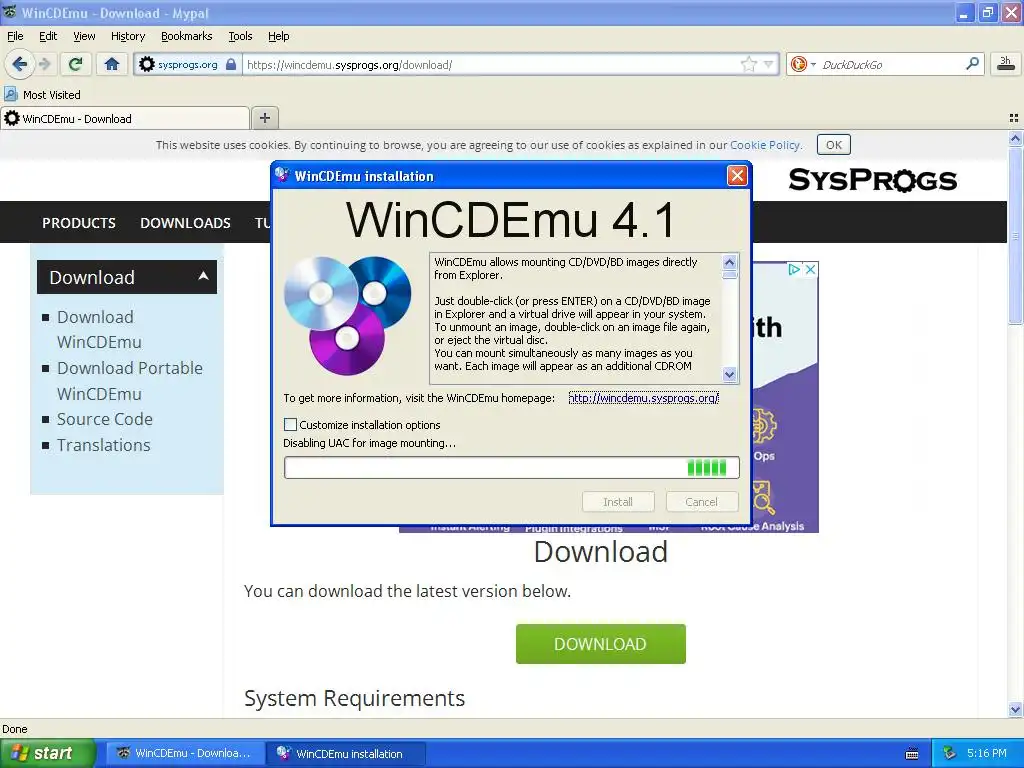Collapse the Download sidebar section arrow
Viewport: 1024px width, 768px height.
pyautogui.click(x=203, y=276)
